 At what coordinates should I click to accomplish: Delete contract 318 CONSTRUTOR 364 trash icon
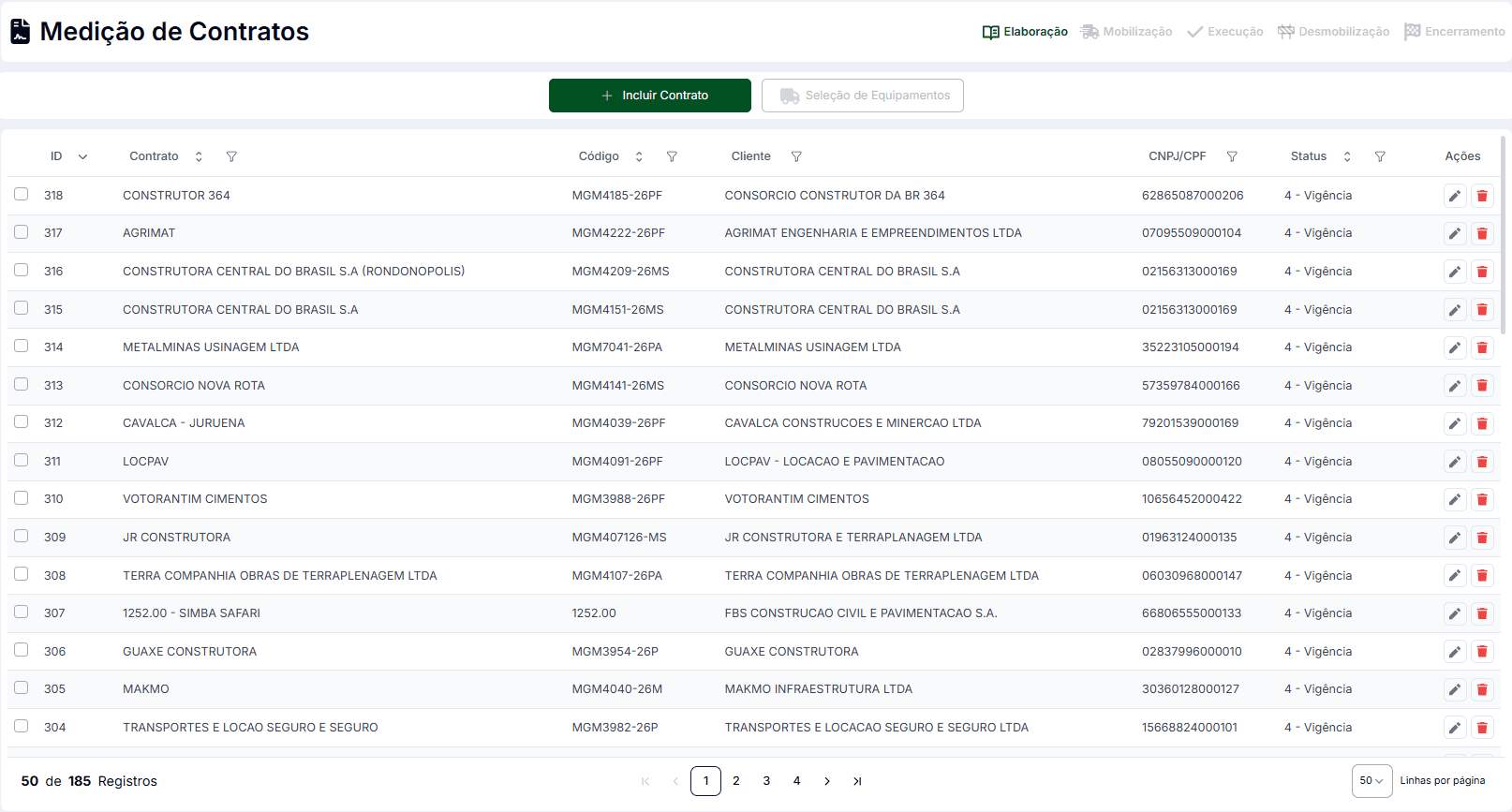click(1482, 196)
